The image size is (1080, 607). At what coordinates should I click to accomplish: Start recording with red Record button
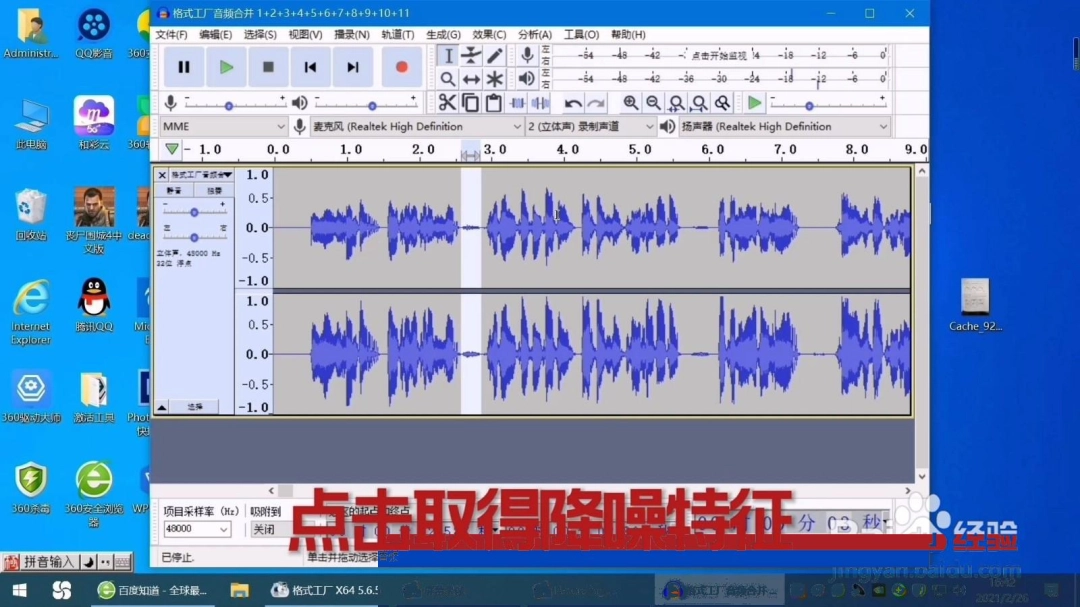point(402,67)
